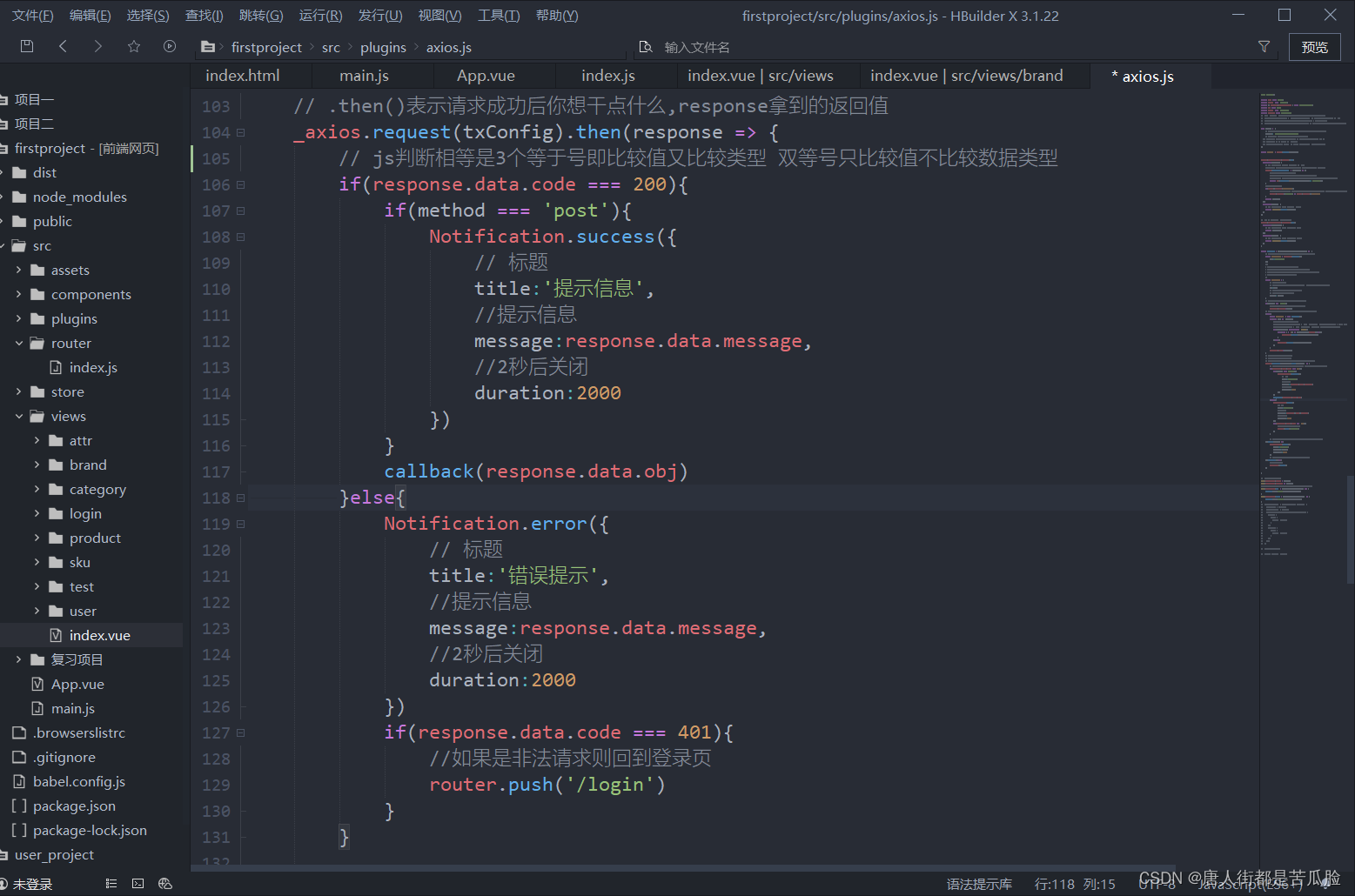Open the 编辑(E) menu

(x=91, y=16)
